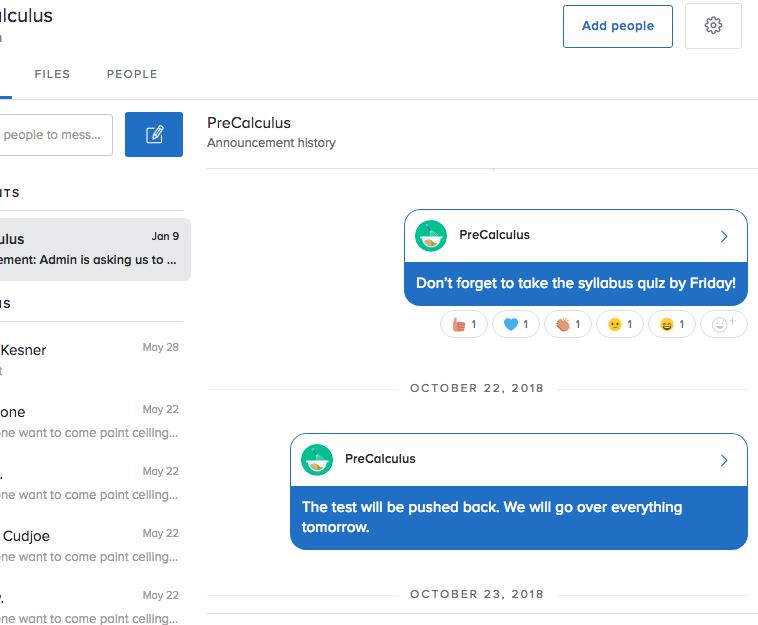Click the grinning face reaction
758x625 pixels.
tap(674, 324)
